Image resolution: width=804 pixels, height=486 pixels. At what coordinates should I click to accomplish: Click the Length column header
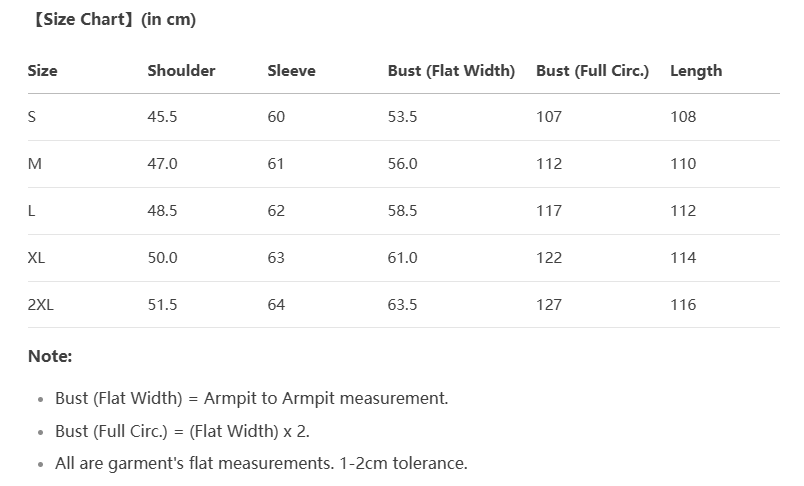pyautogui.click(x=696, y=71)
